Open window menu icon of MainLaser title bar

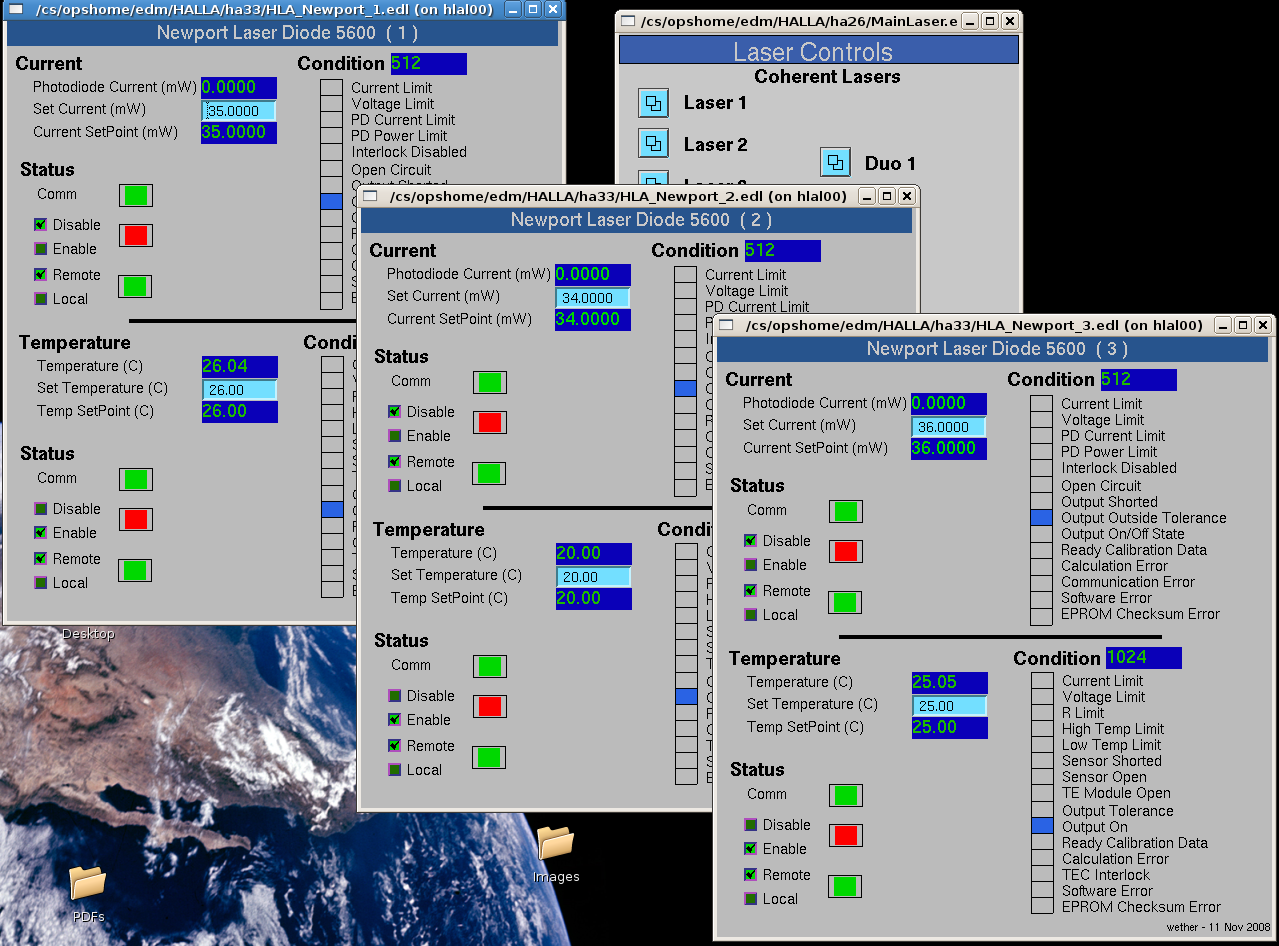point(628,21)
